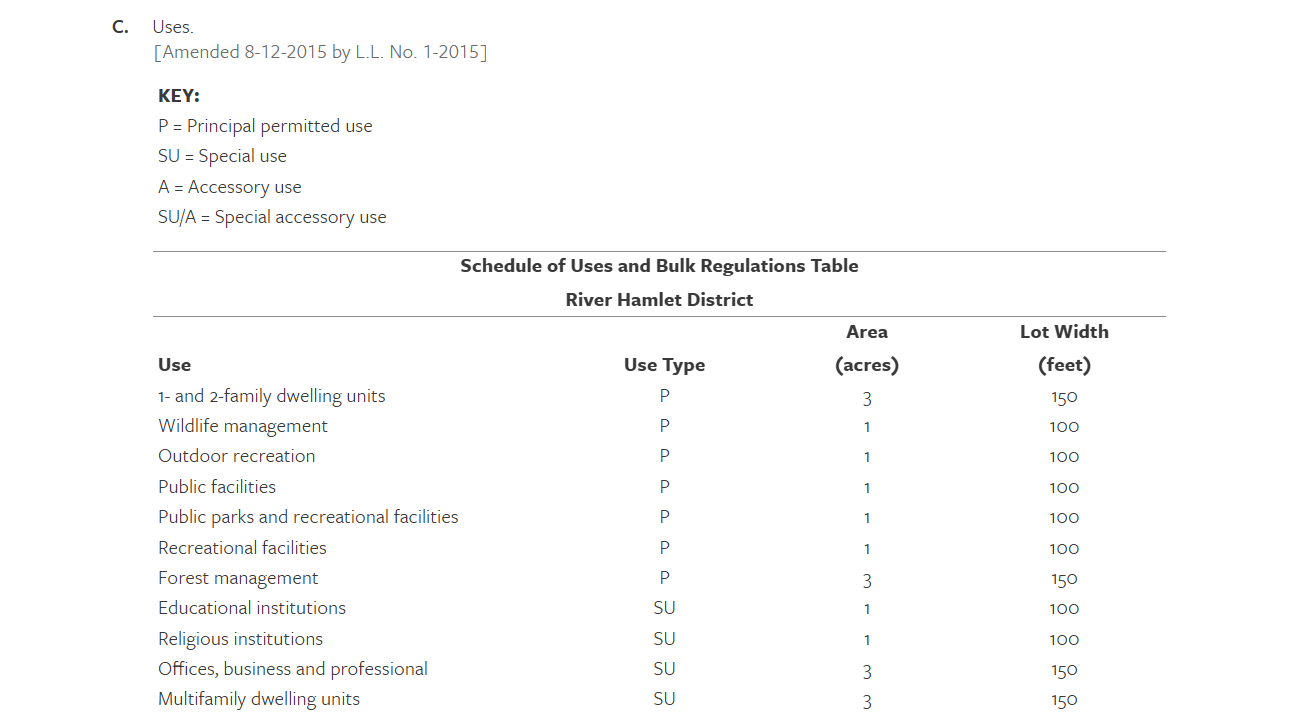Viewport: 1295px width, 724px height.
Task: Click the "Use Type" column header
Action: [x=664, y=365]
